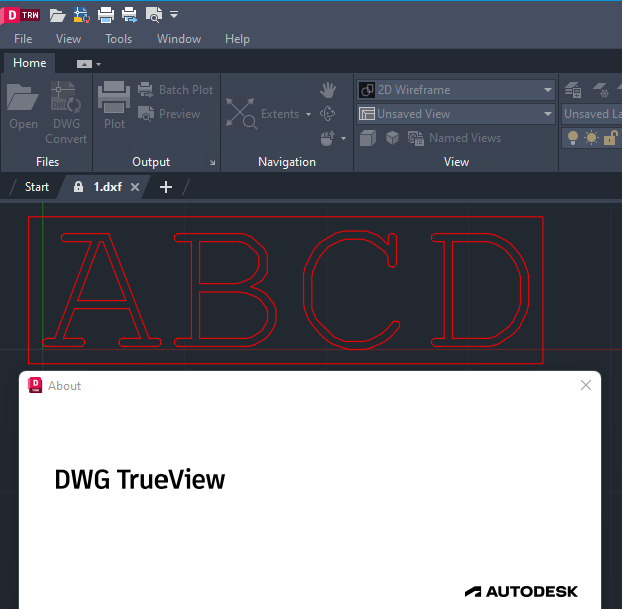622x609 pixels.
Task: Click Preview in Output panel
Action: point(169,114)
